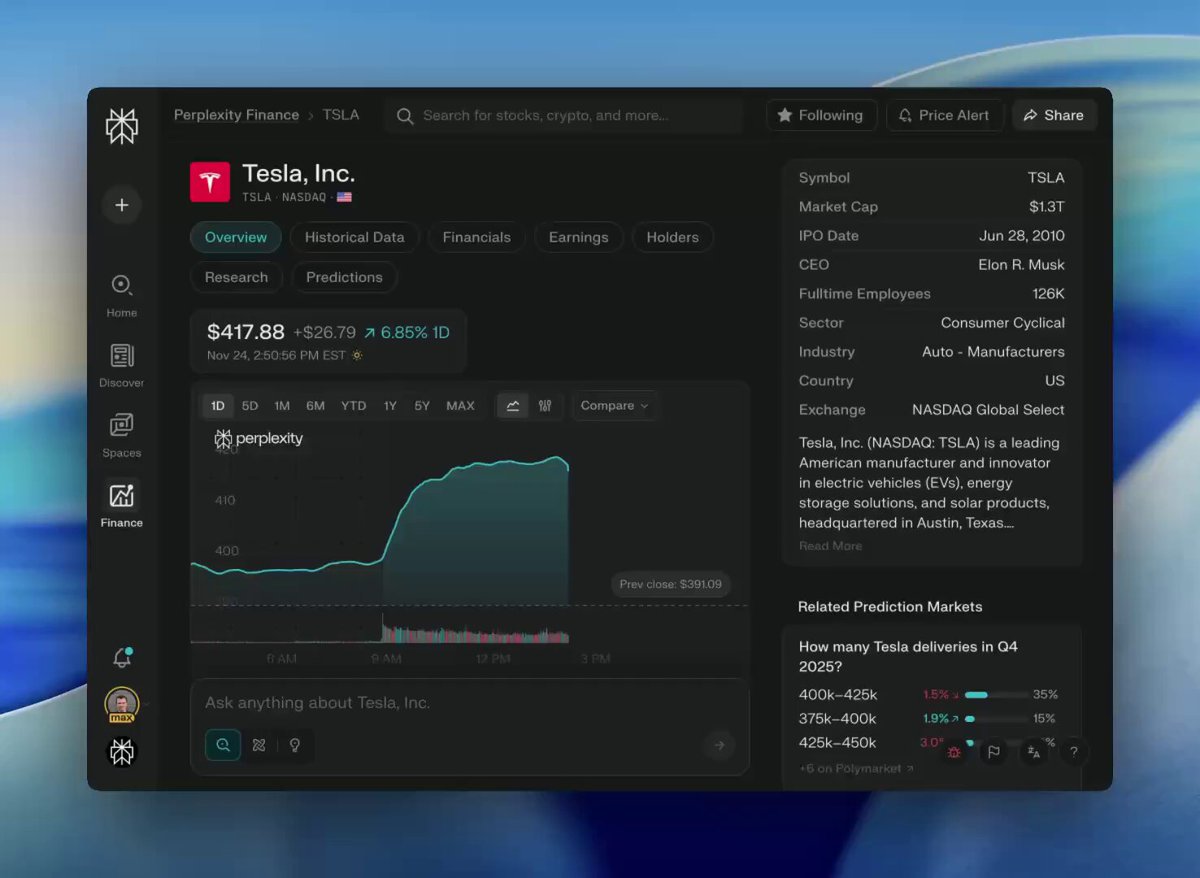Focus the stocks and crypto search field
Screen dimensions: 1200x878
click(x=563, y=116)
